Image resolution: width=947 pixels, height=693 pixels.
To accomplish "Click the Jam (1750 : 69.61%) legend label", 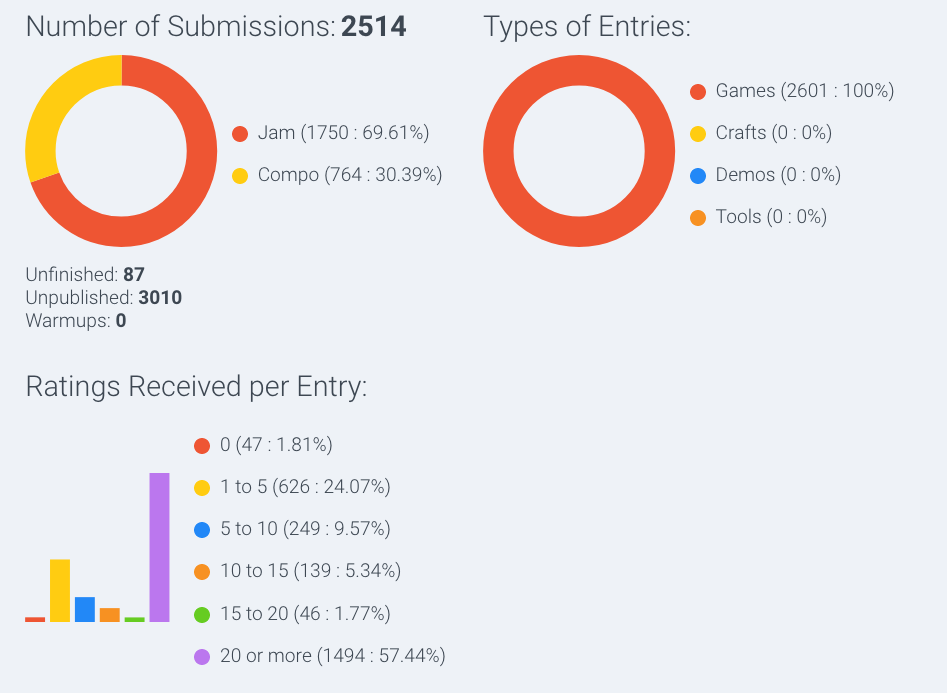I will [343, 133].
